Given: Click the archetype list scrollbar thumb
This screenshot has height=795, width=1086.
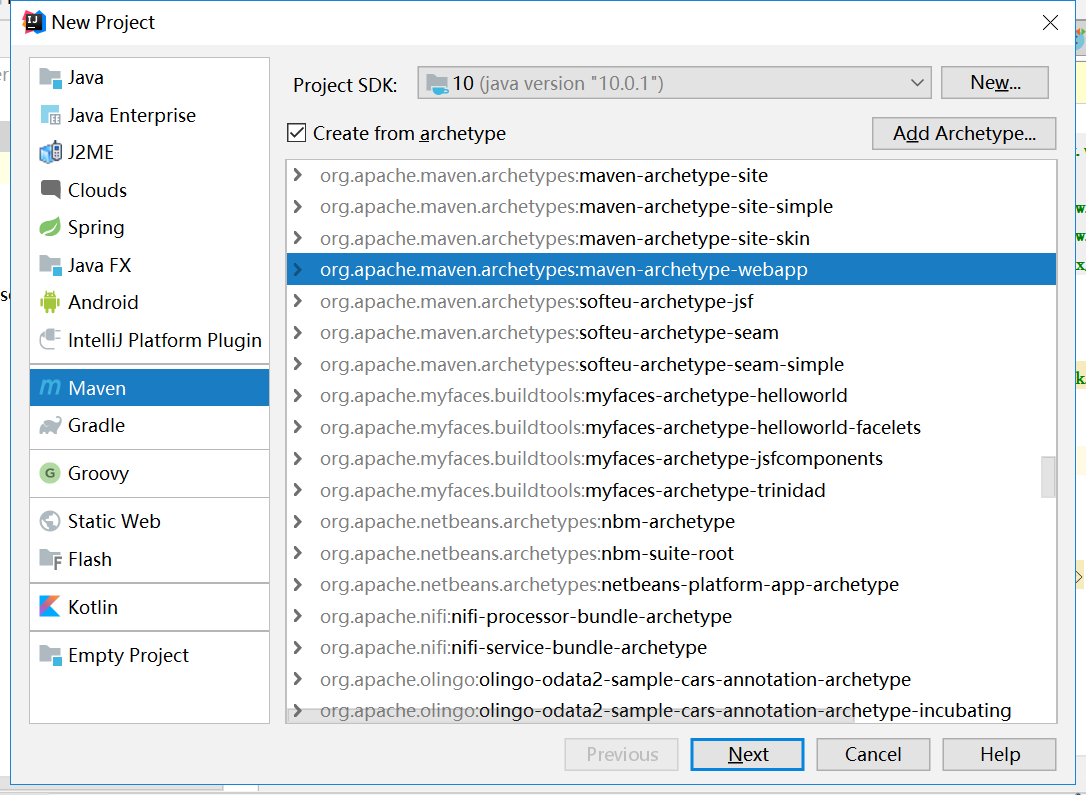Looking at the screenshot, I should coord(1048,476).
